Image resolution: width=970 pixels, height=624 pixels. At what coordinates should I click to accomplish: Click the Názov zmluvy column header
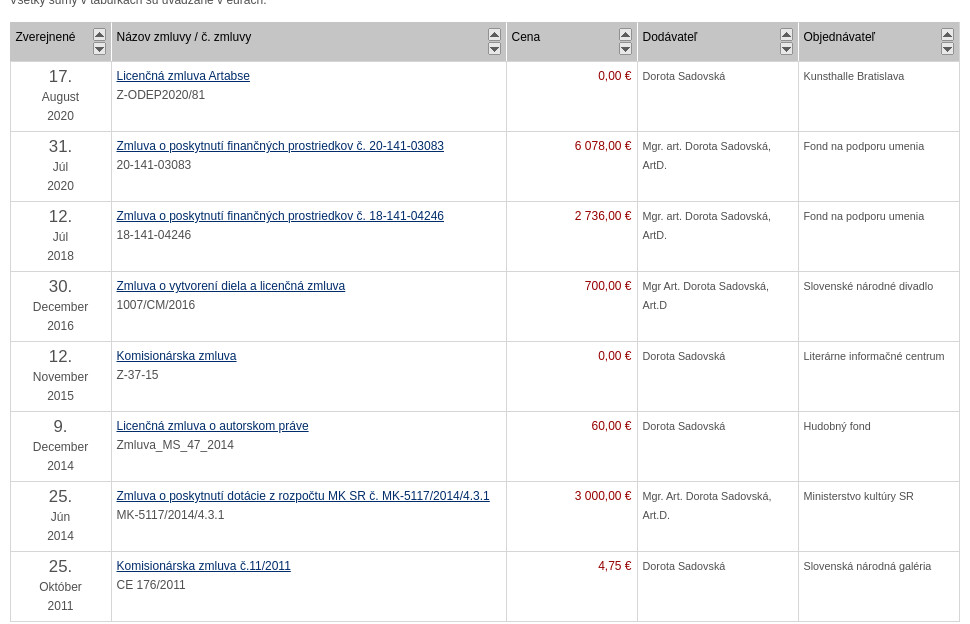184,37
